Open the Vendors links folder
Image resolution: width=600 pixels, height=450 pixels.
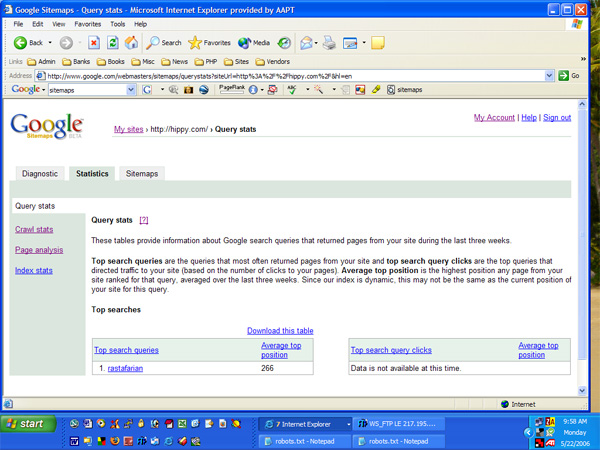(273, 62)
